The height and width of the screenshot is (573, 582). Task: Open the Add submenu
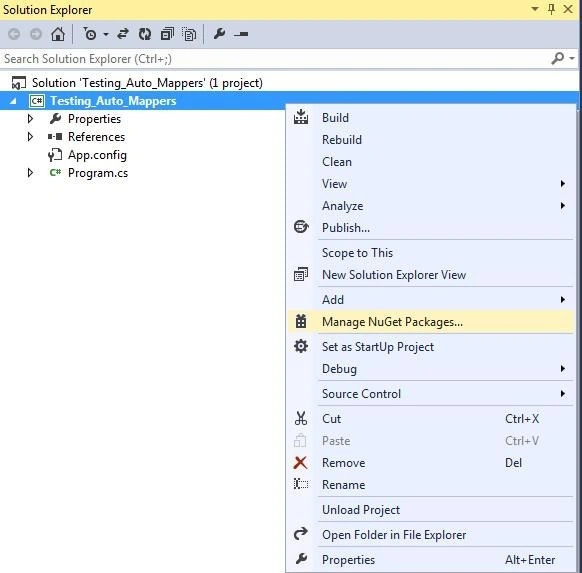pos(431,299)
